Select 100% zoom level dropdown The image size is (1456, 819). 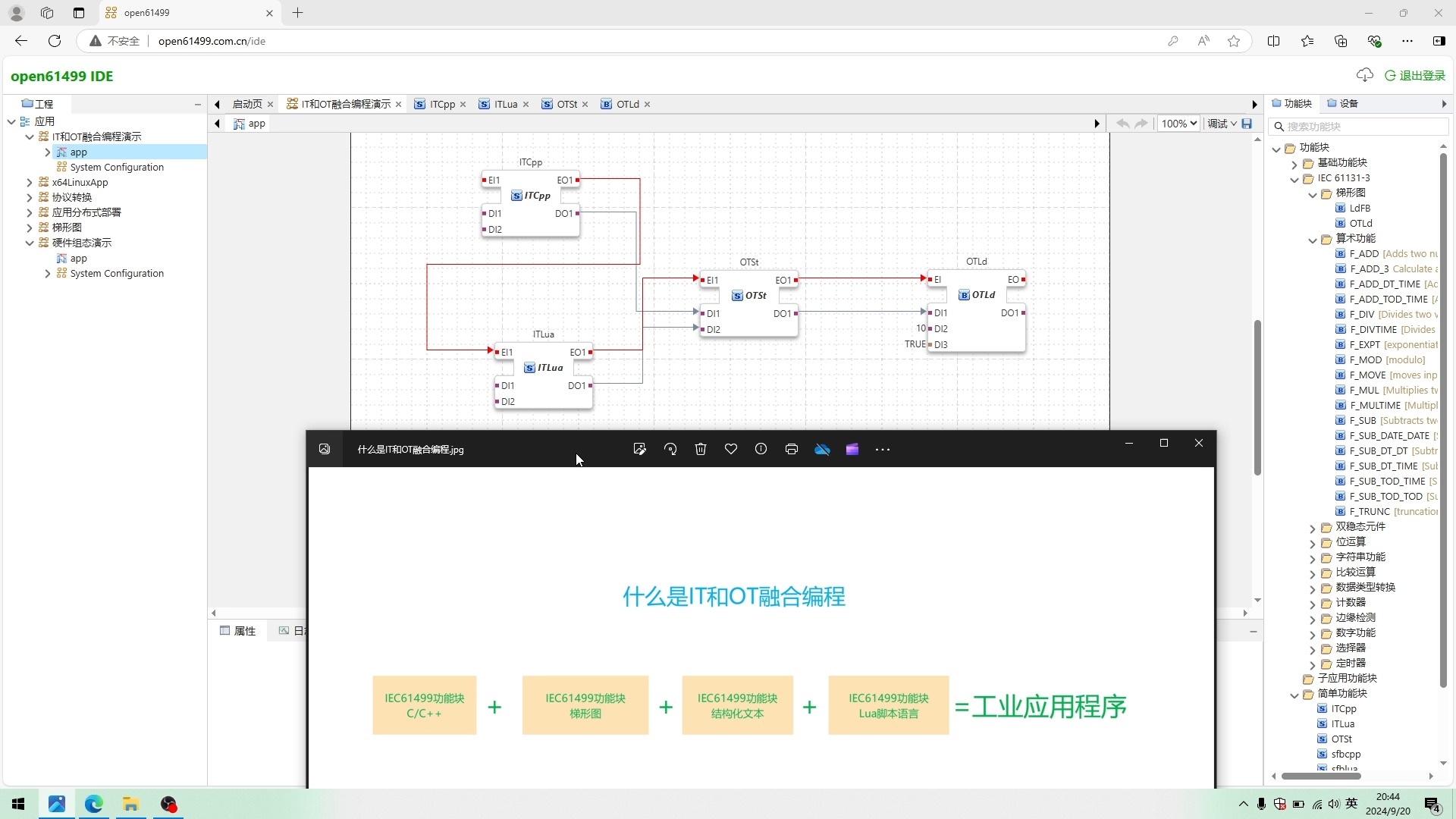point(1179,123)
